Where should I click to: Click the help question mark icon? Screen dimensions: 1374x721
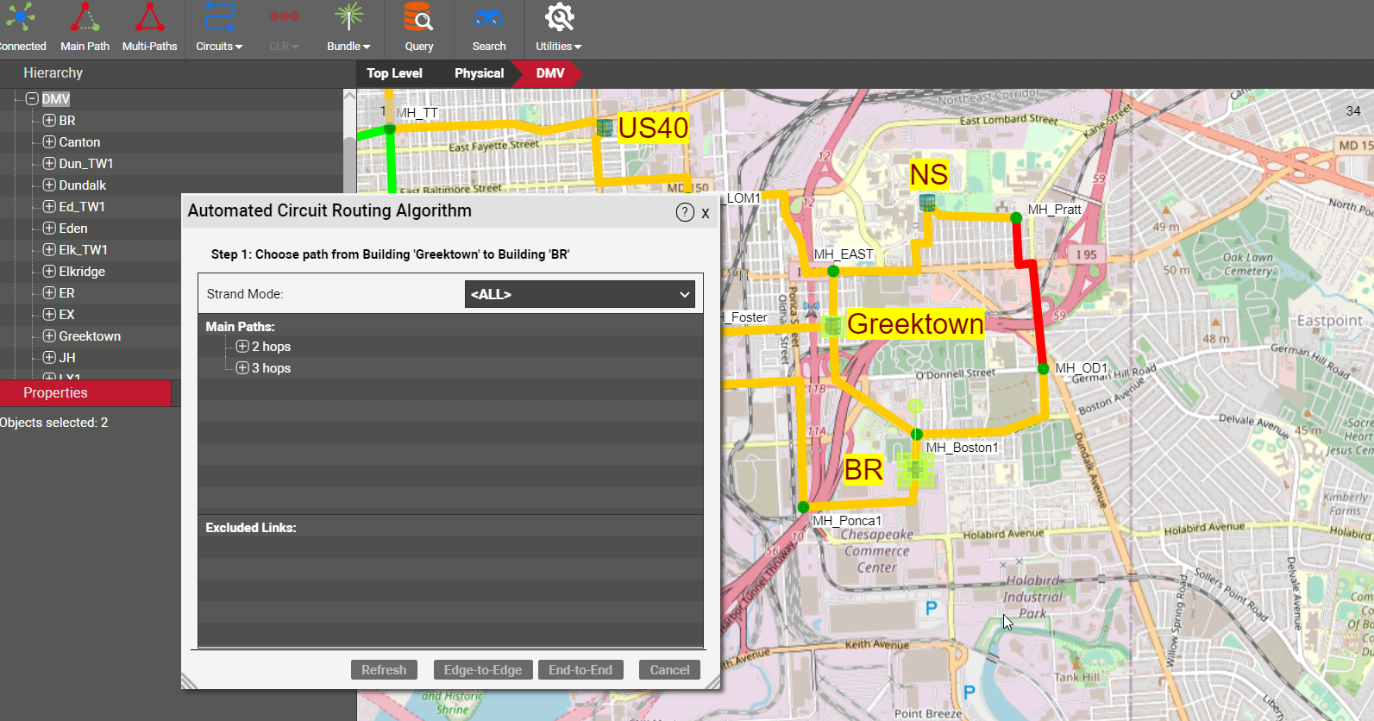click(x=685, y=212)
